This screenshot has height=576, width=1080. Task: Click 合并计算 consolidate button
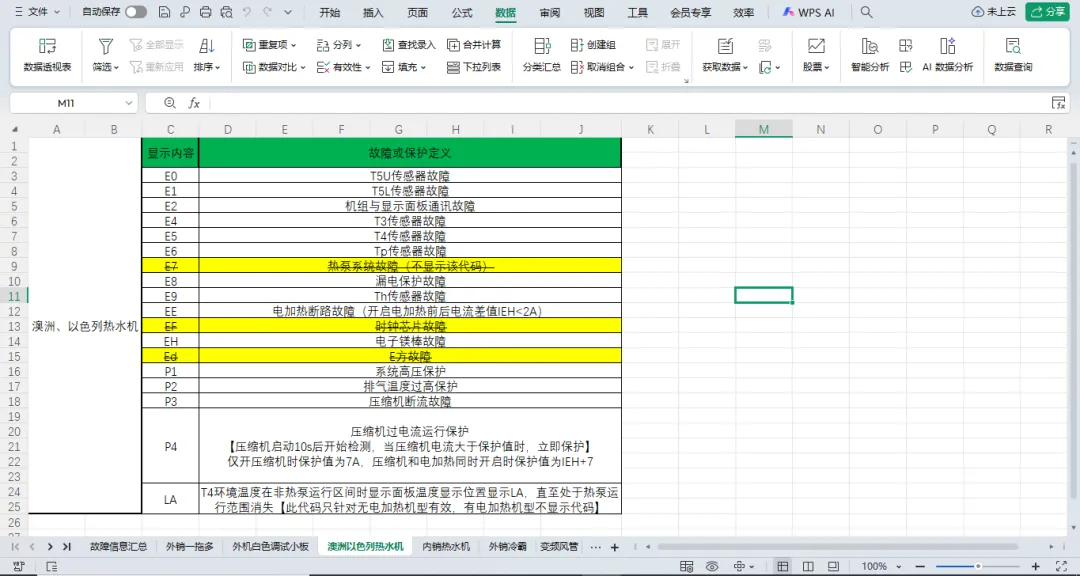coord(474,45)
